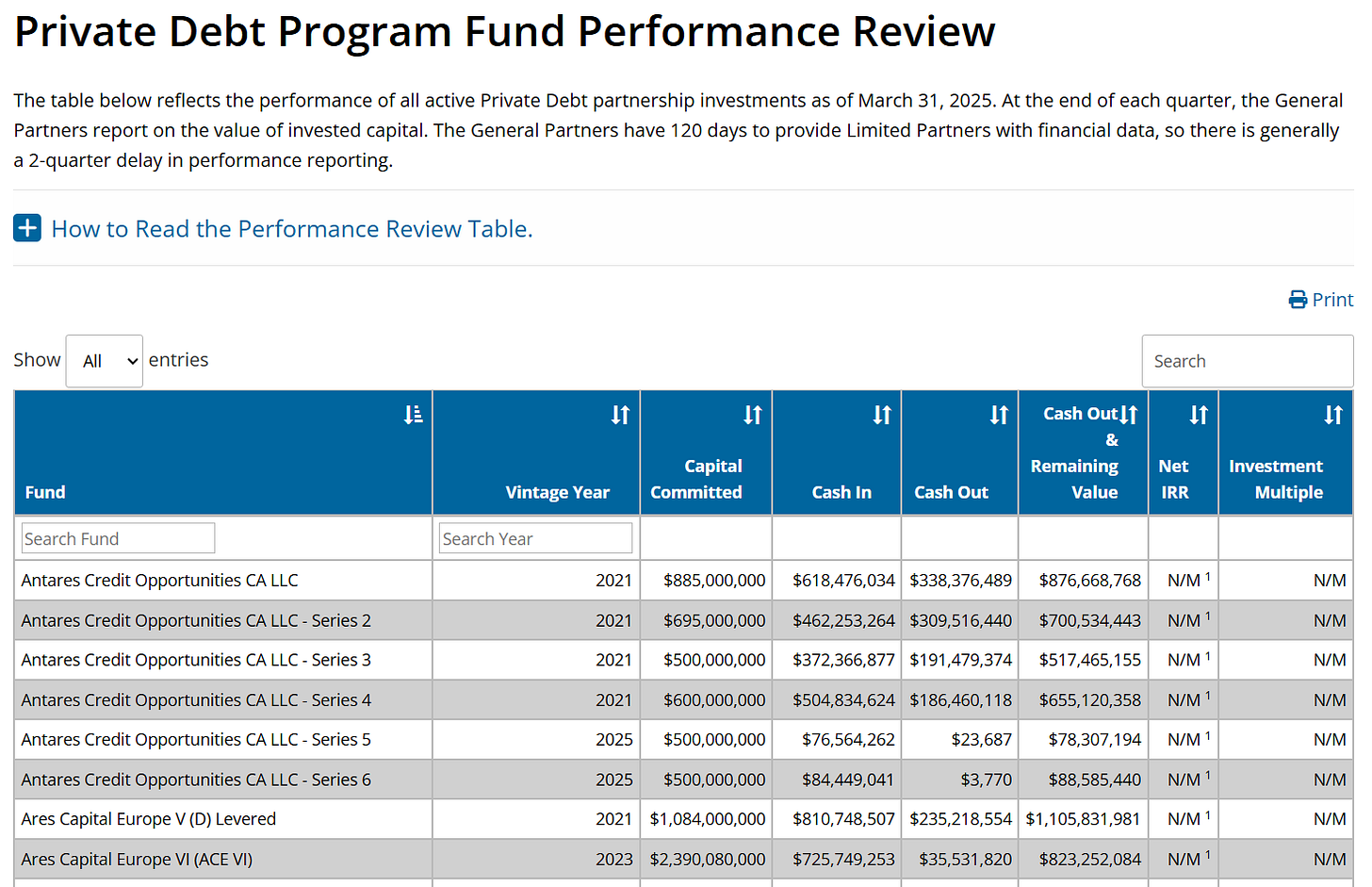Click the Print link

click(1321, 300)
